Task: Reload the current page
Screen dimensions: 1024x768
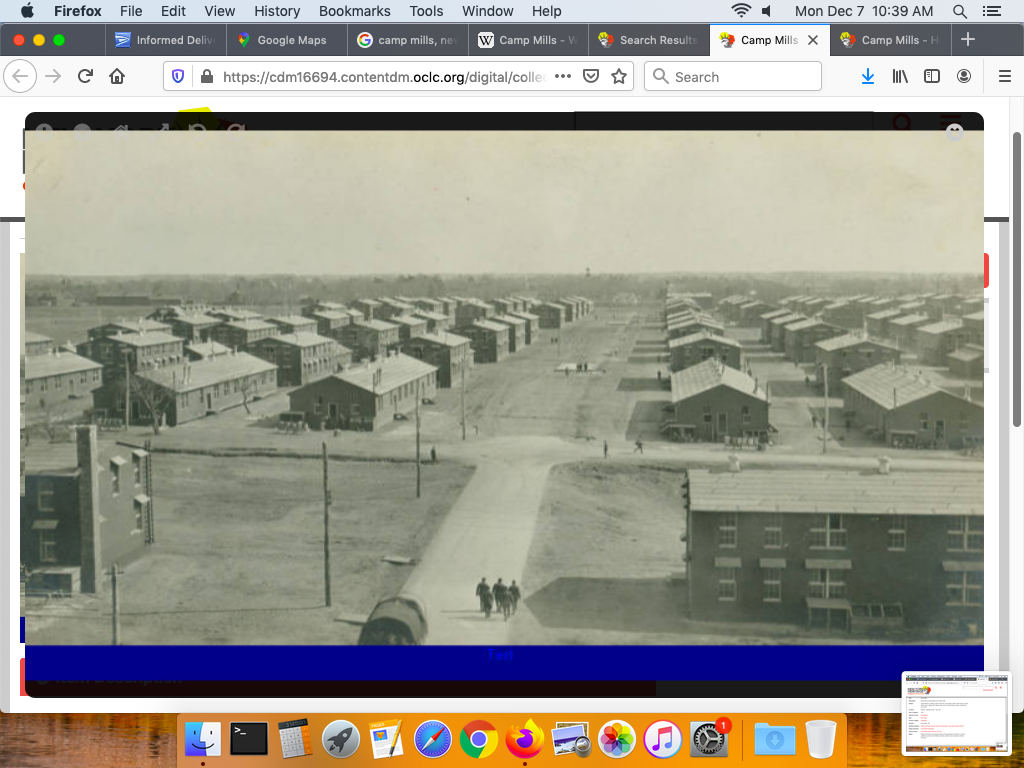Action: coord(85,77)
